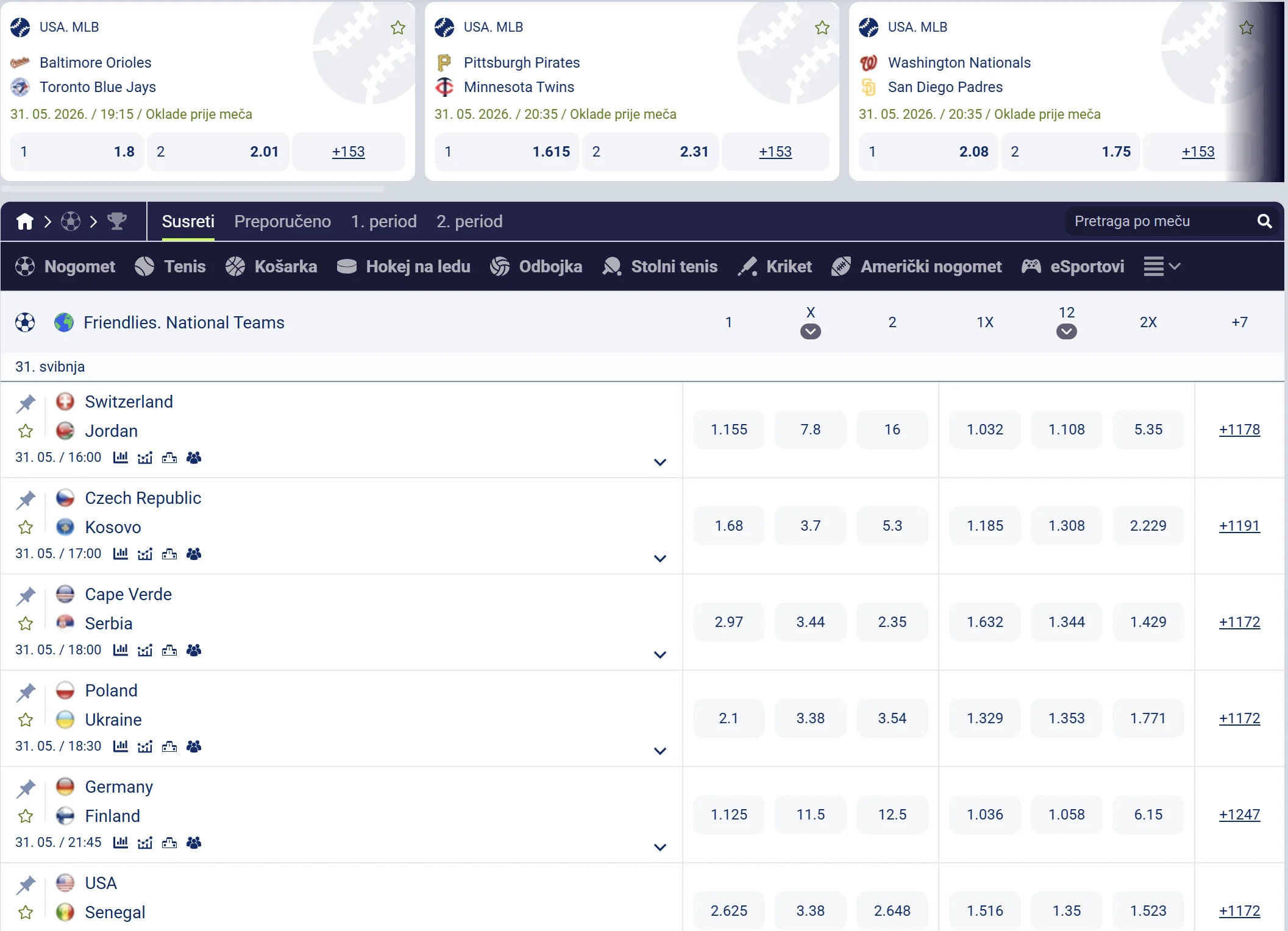Expand the Czech Republic vs Kosovo match row
Viewport: 1288px width, 931px height.
click(660, 559)
